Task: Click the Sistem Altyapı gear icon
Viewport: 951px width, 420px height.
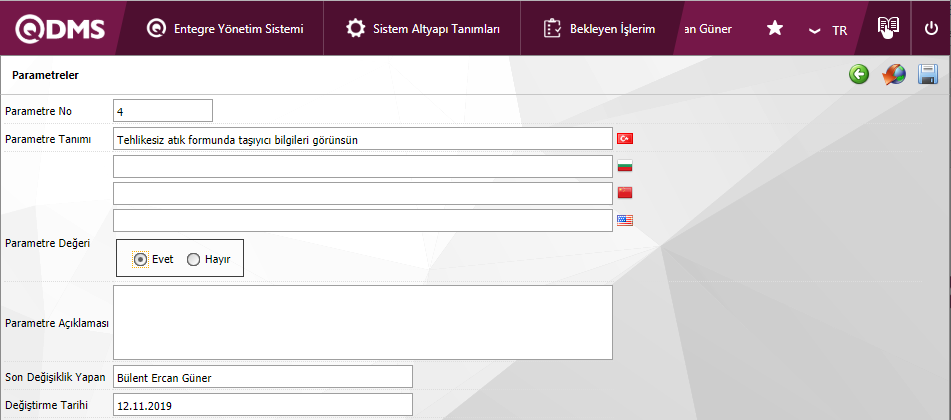Action: [355, 29]
